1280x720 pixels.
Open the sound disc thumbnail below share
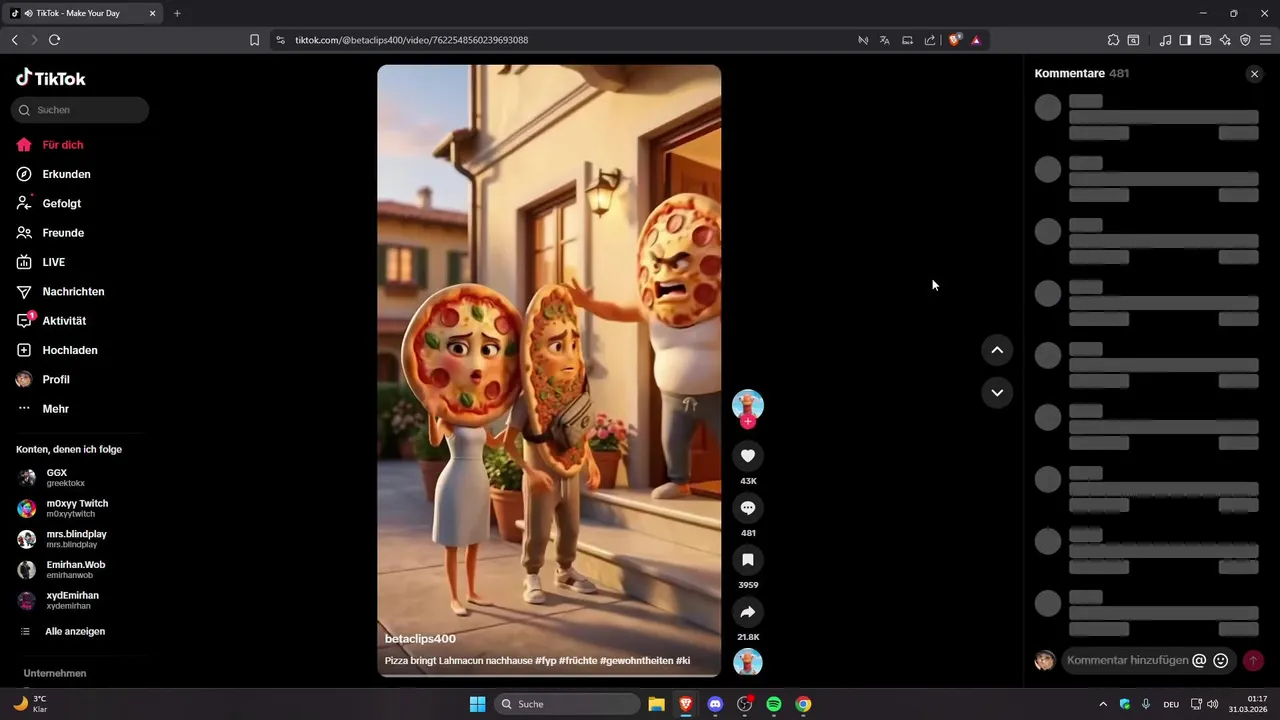pos(747,662)
